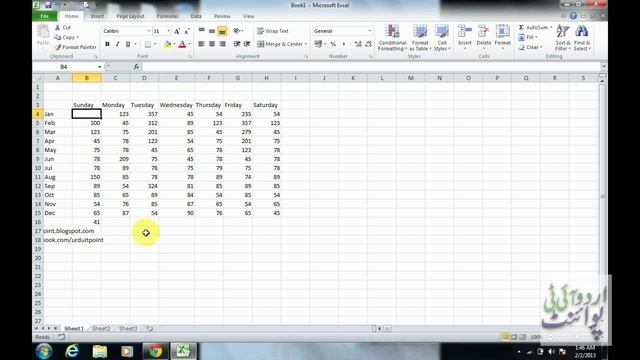
Task: Click the Excel Help question mark icon
Action: [573, 16]
